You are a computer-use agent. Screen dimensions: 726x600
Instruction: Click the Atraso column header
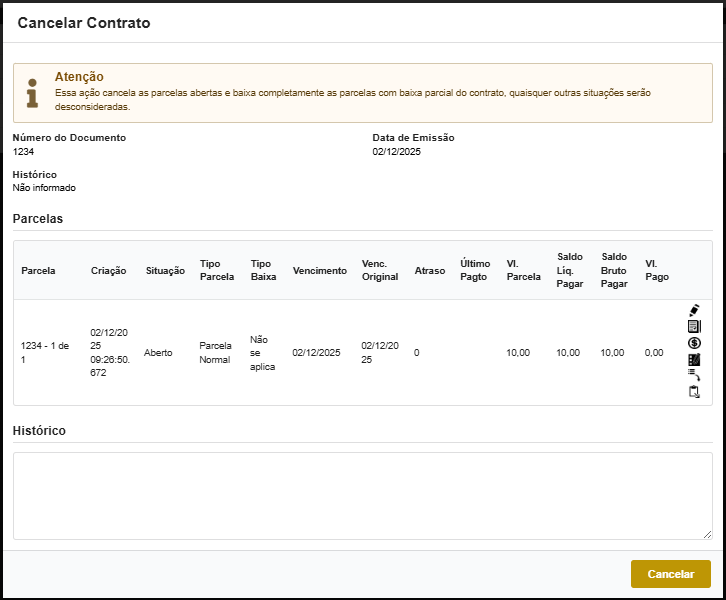(429, 271)
